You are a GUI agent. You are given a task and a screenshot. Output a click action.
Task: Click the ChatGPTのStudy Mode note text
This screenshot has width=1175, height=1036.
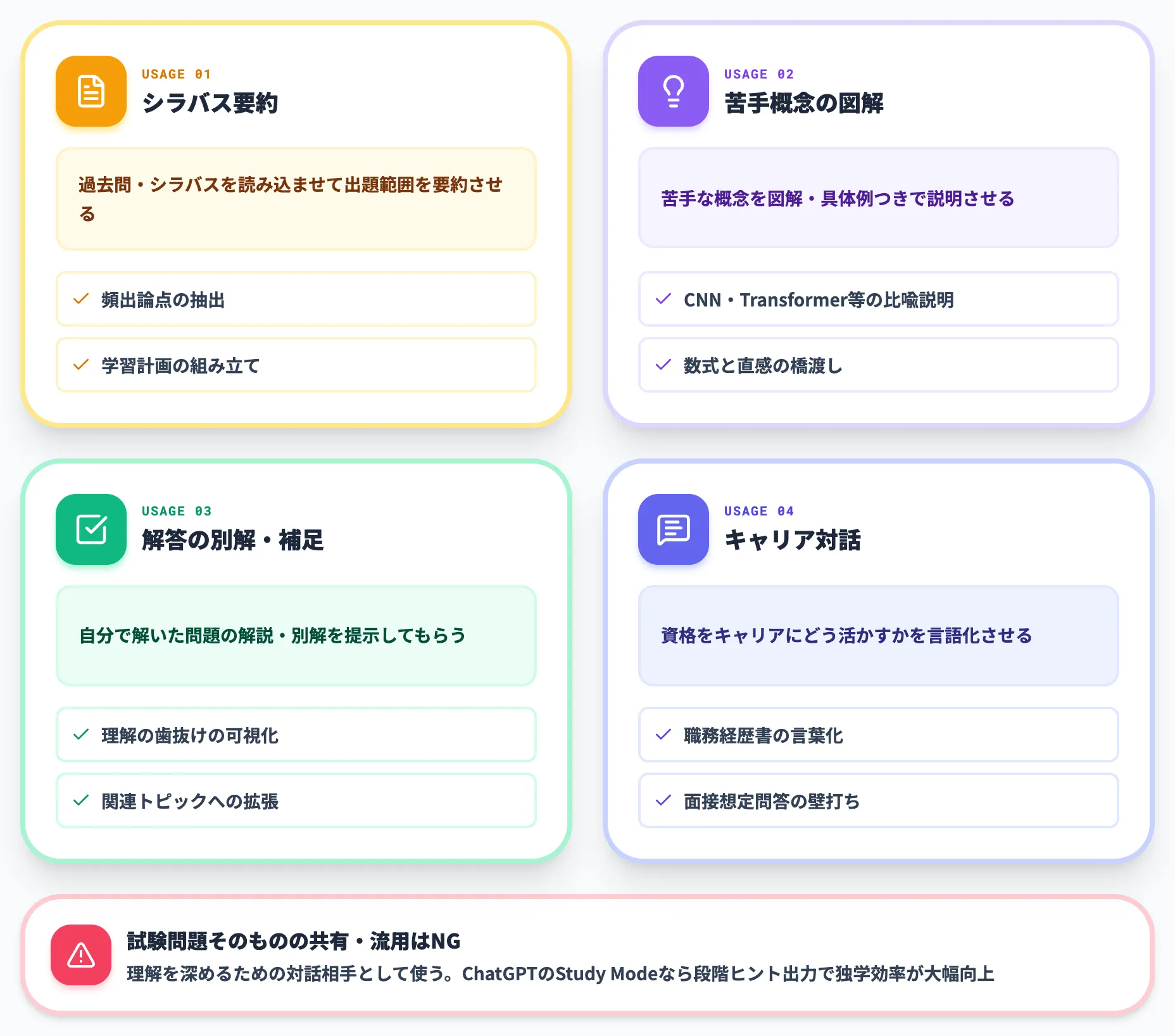coord(560,973)
